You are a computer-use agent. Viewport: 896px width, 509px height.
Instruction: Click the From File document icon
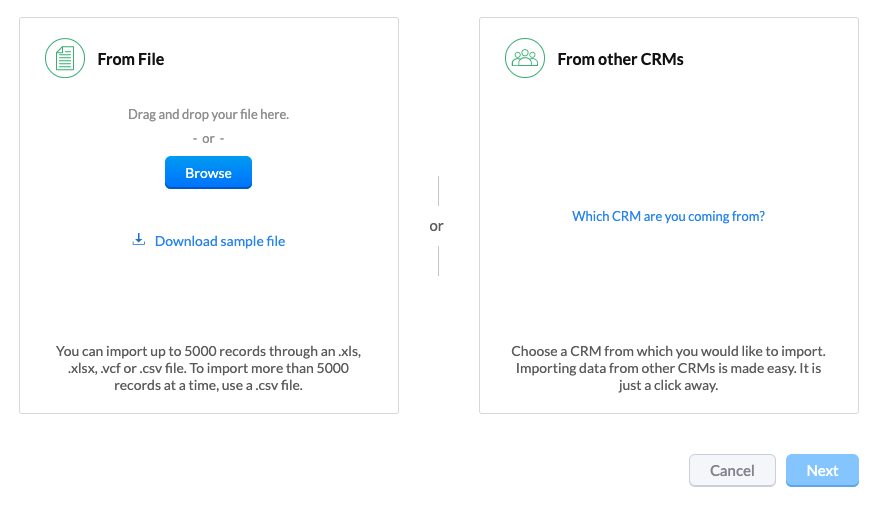point(65,58)
